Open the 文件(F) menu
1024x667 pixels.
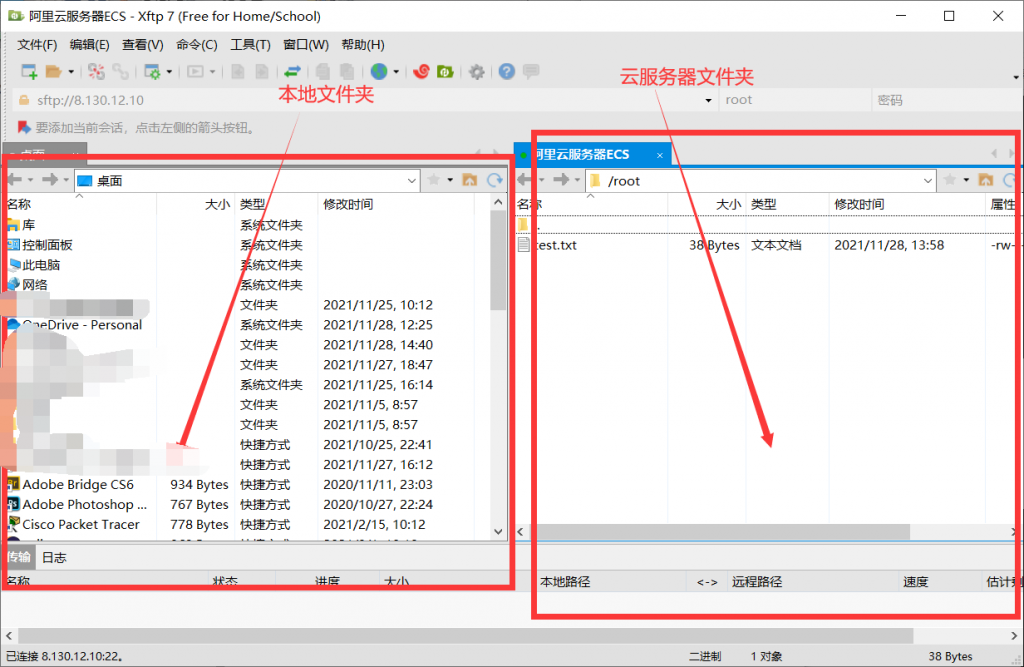point(37,44)
